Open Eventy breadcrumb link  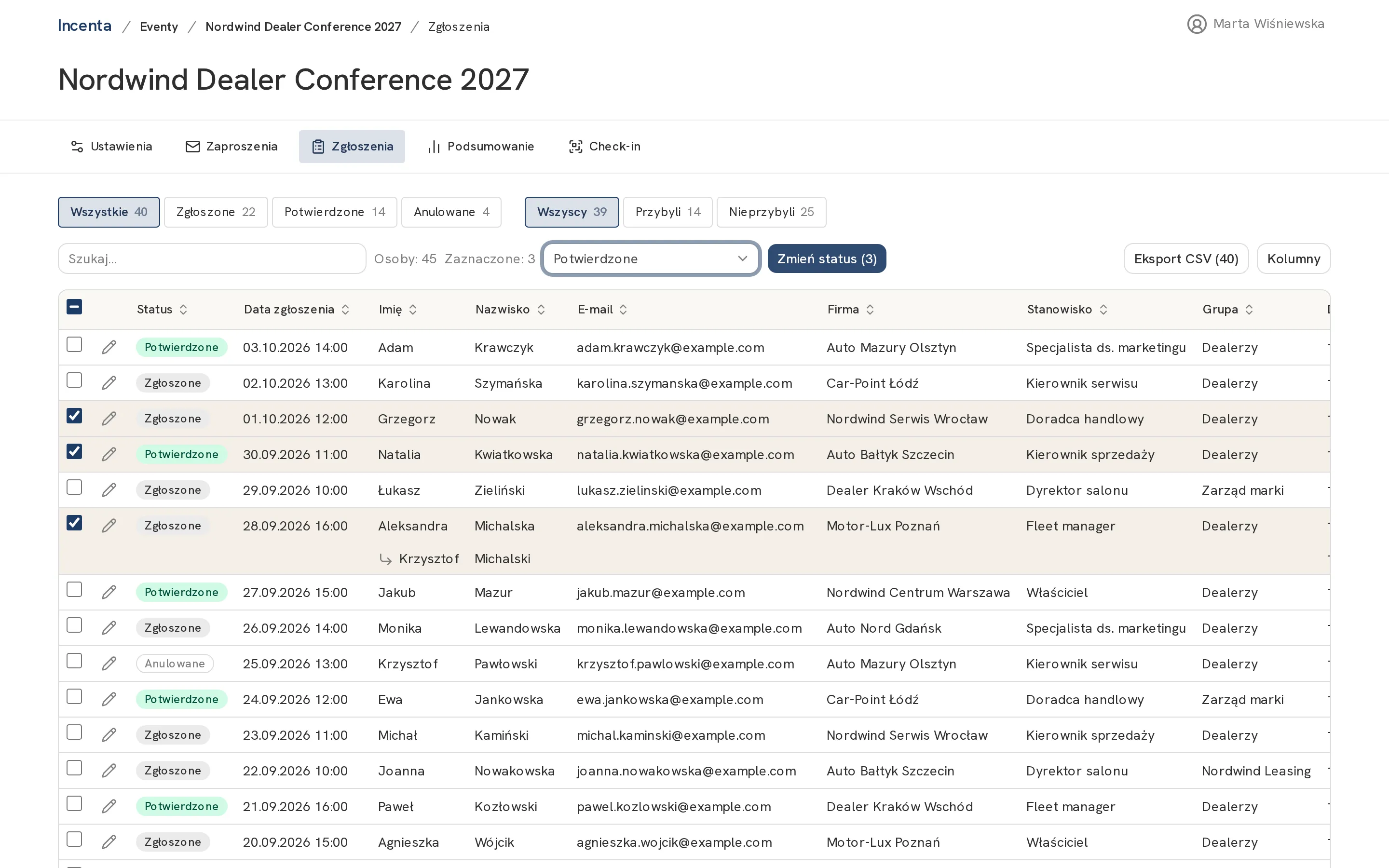(x=159, y=27)
